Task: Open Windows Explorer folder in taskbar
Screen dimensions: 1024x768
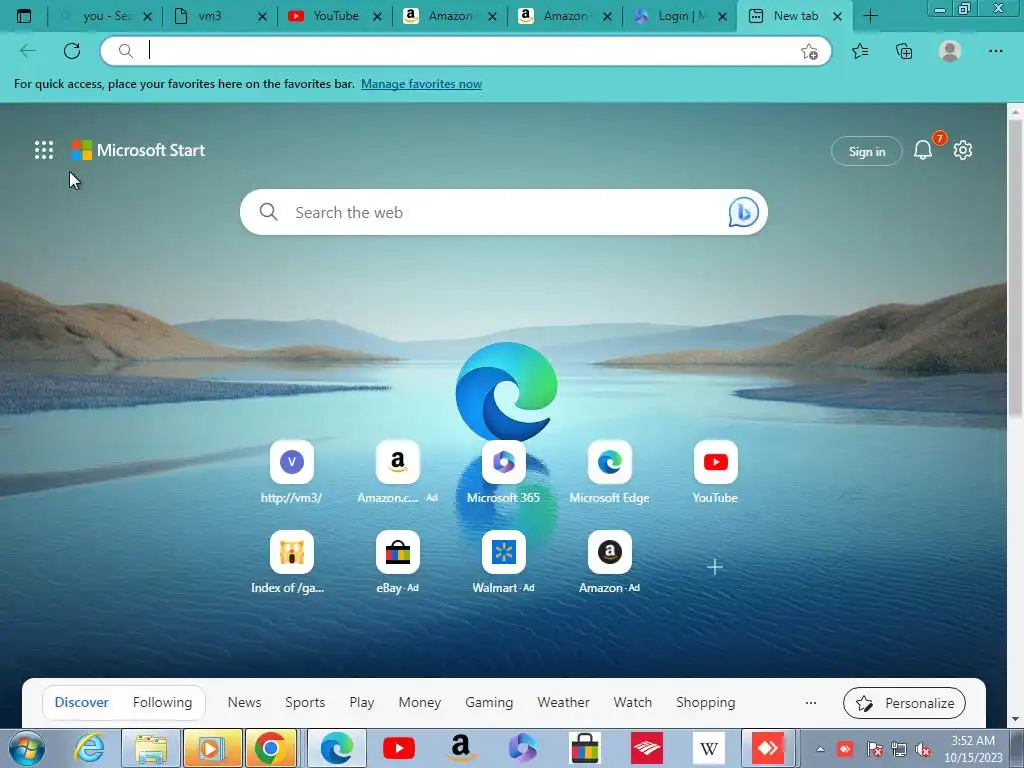Action: 151,748
